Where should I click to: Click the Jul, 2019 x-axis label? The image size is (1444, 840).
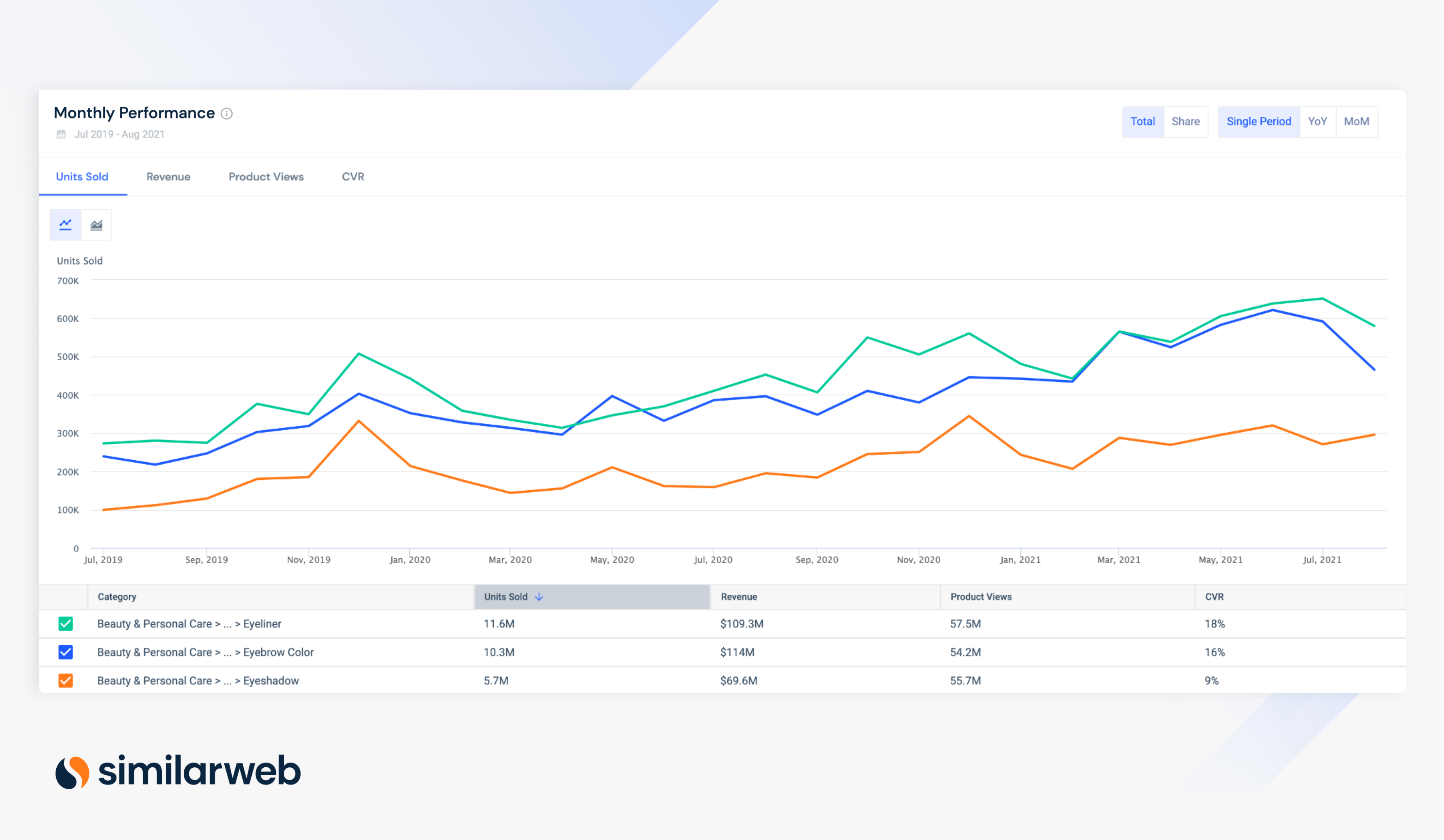pyautogui.click(x=103, y=559)
